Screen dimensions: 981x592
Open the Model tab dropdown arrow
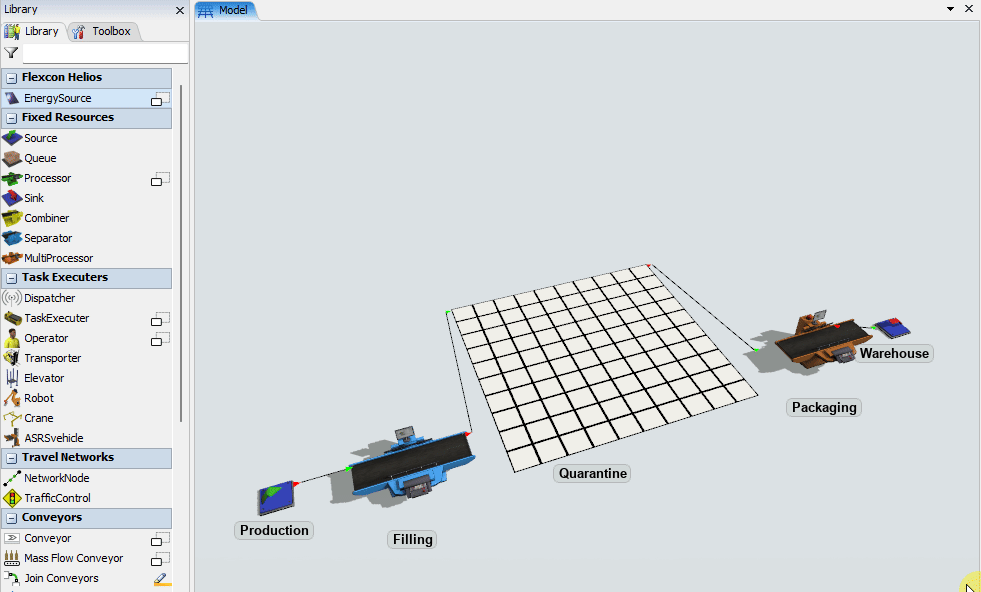[948, 8]
